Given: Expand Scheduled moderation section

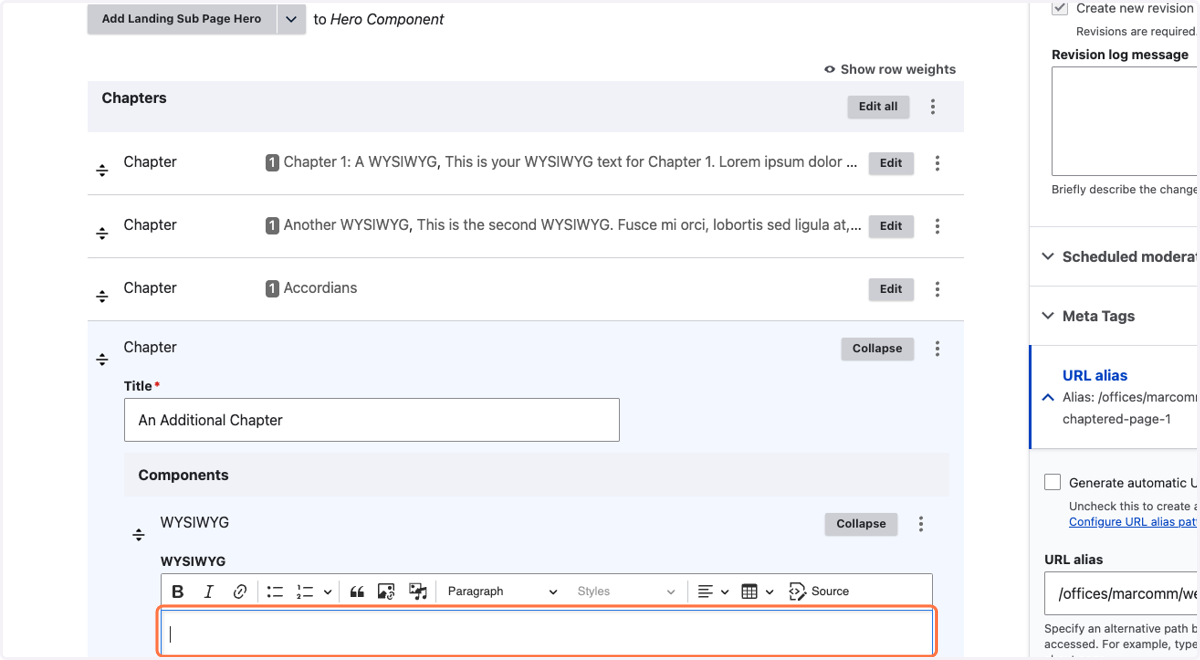Looking at the screenshot, I should [1119, 256].
